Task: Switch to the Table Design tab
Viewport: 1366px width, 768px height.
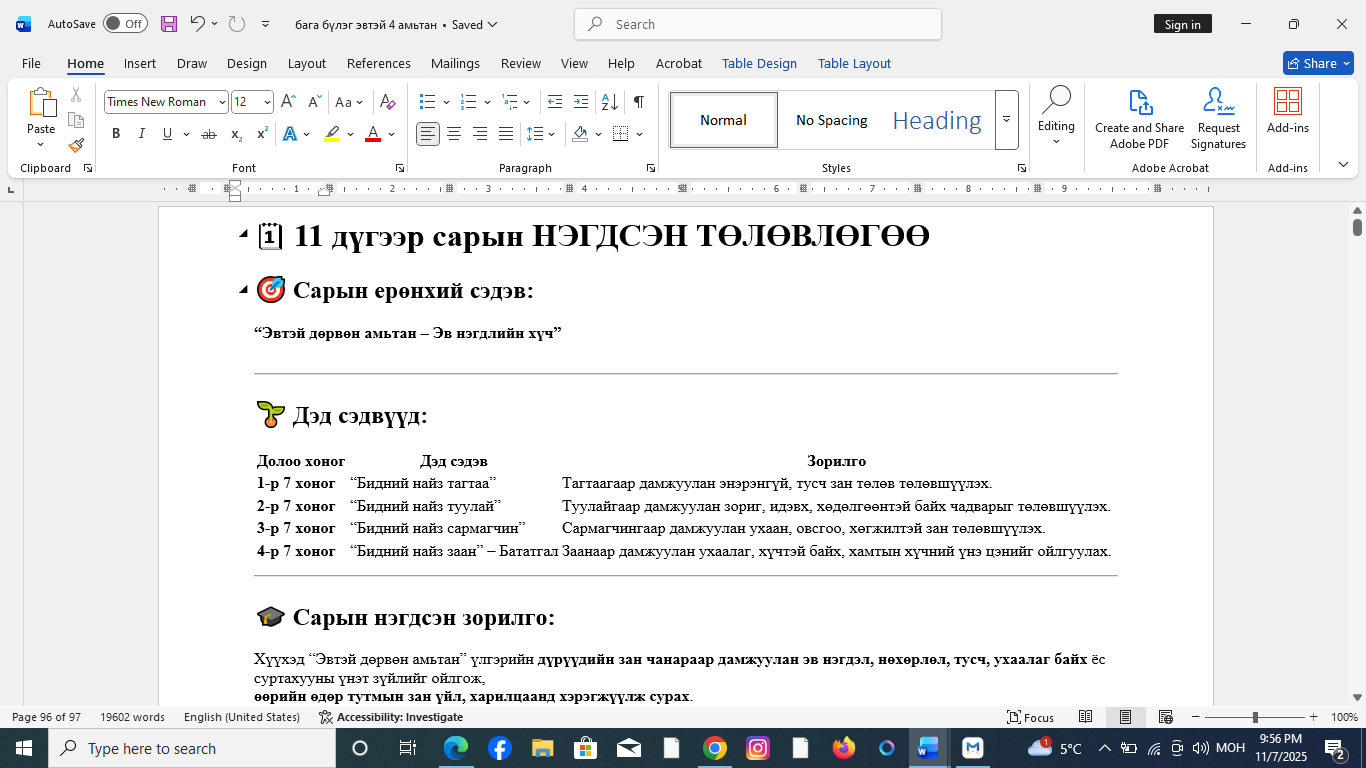Action: coord(759,63)
